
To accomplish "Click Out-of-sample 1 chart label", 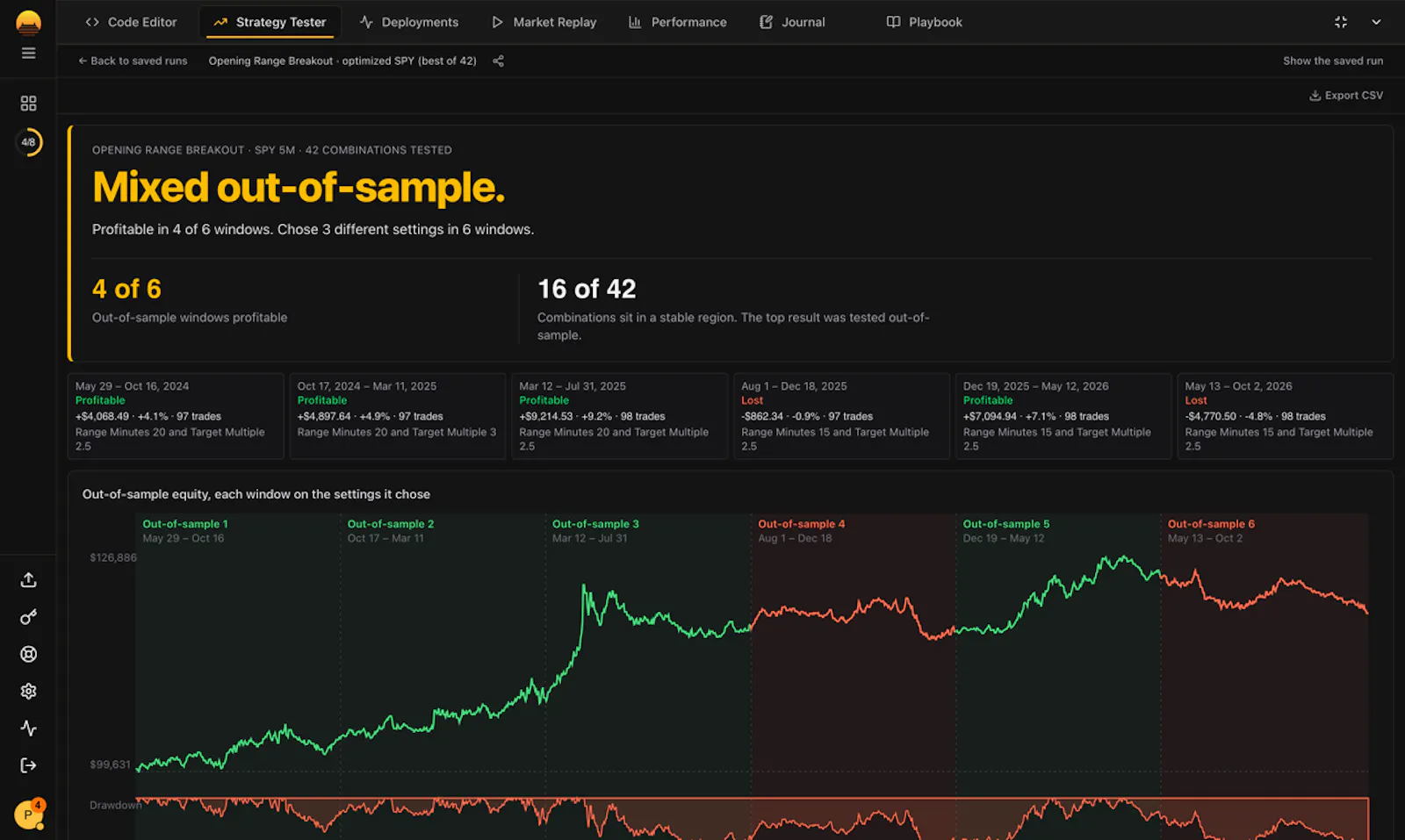I will (185, 524).
